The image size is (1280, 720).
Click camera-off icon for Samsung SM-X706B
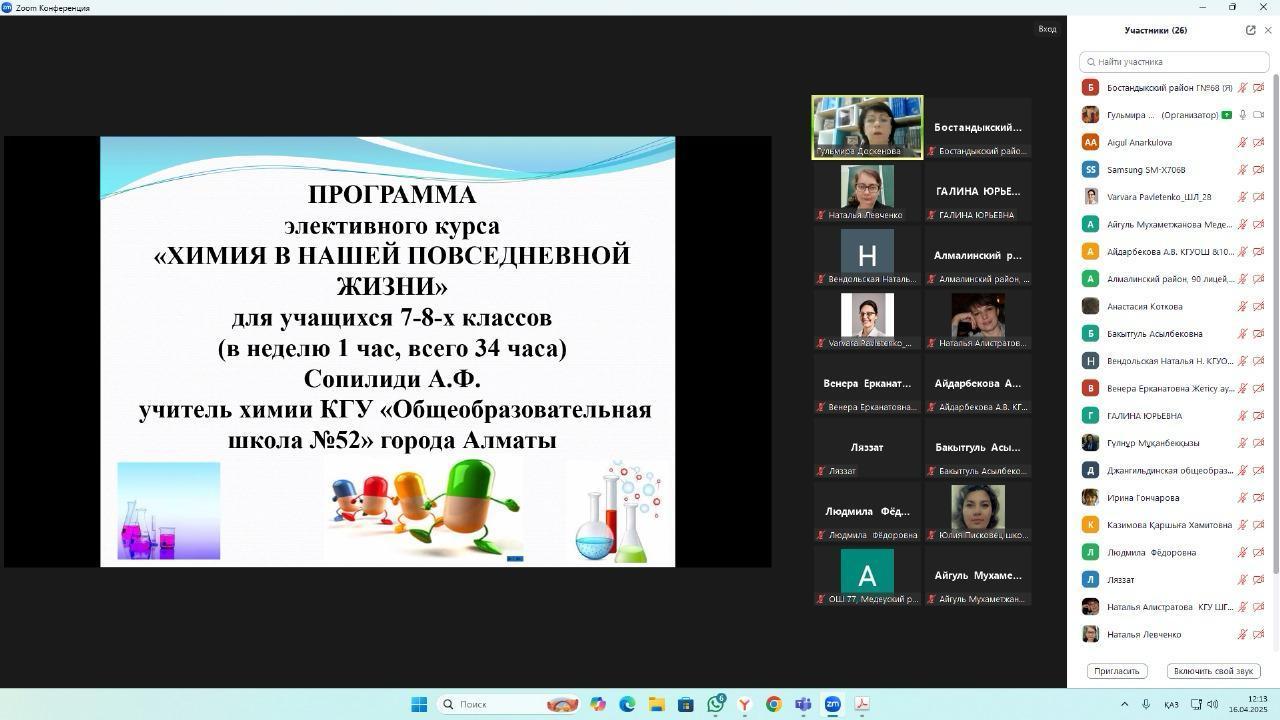point(1258,170)
